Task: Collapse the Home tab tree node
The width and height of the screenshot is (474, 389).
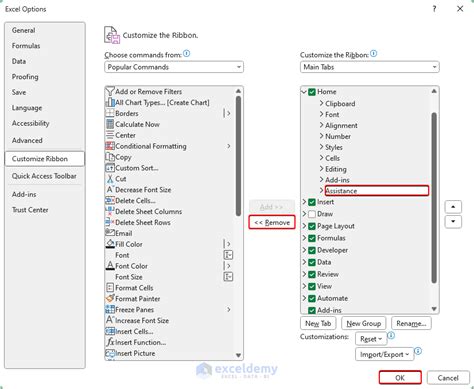Action: point(304,92)
